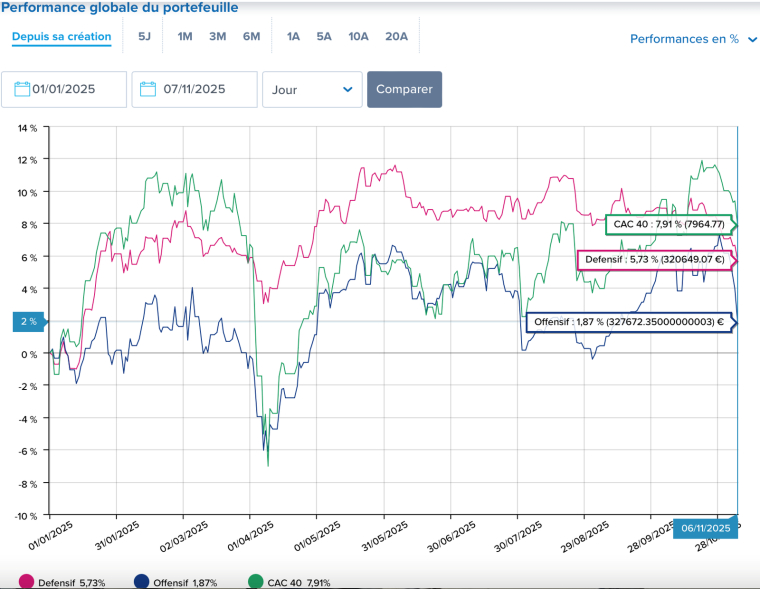Select the 10A period

point(358,37)
